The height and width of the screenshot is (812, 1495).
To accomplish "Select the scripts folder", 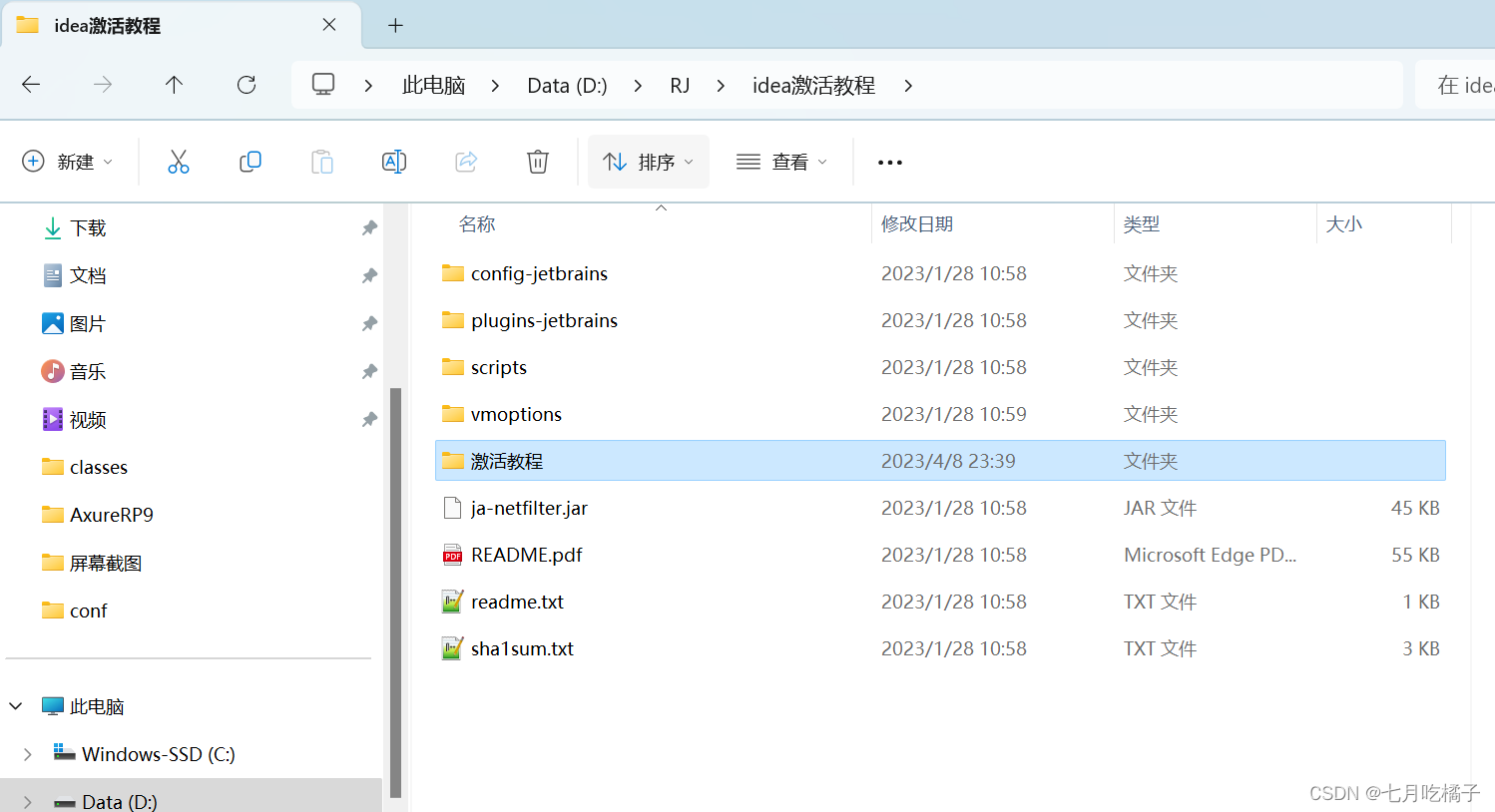I will [940, 367].
